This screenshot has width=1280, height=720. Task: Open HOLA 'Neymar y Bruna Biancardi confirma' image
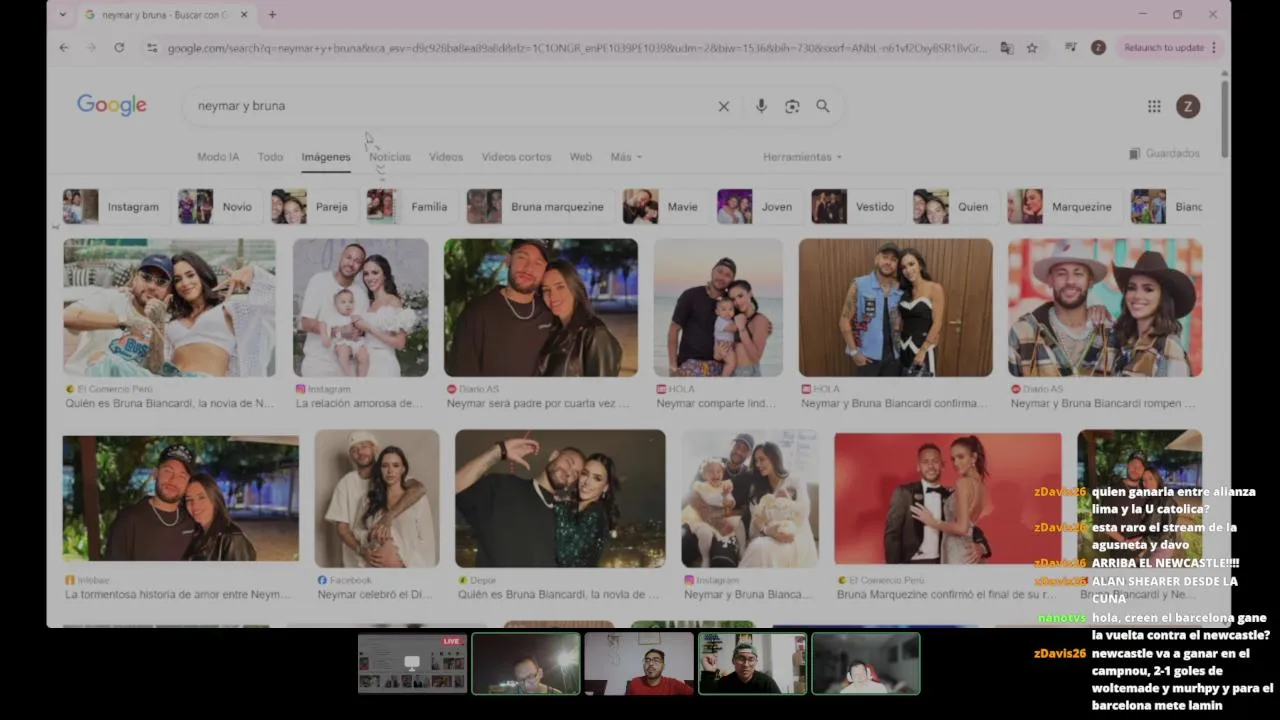896,307
